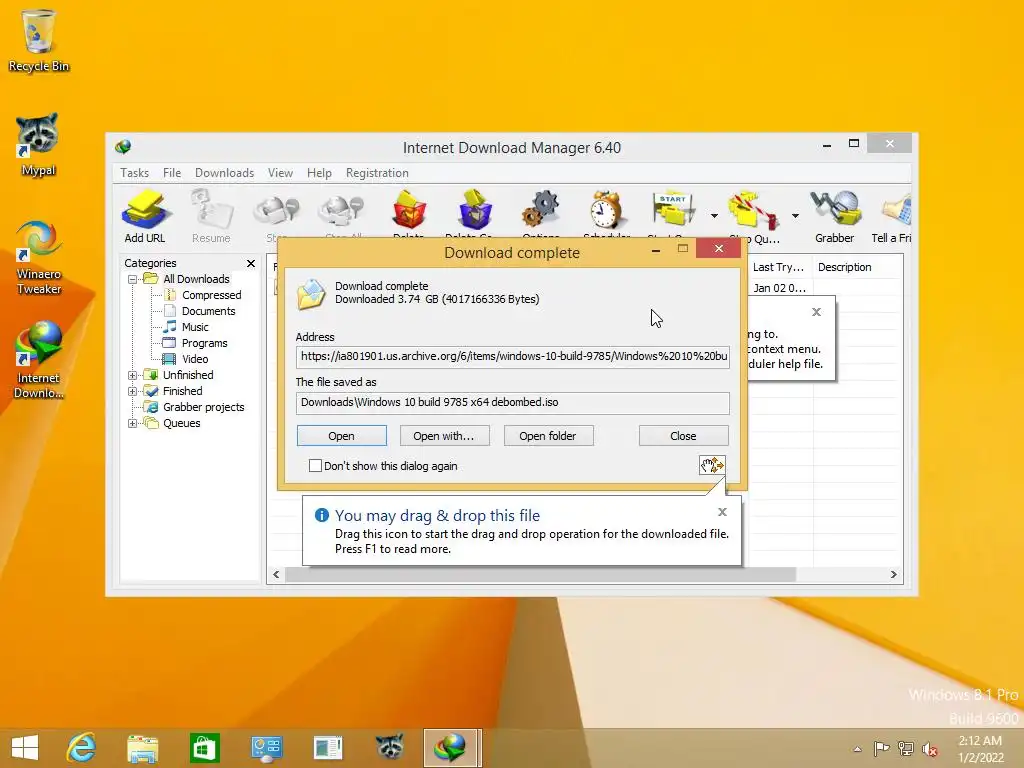Open the Help menu

pyautogui.click(x=319, y=173)
